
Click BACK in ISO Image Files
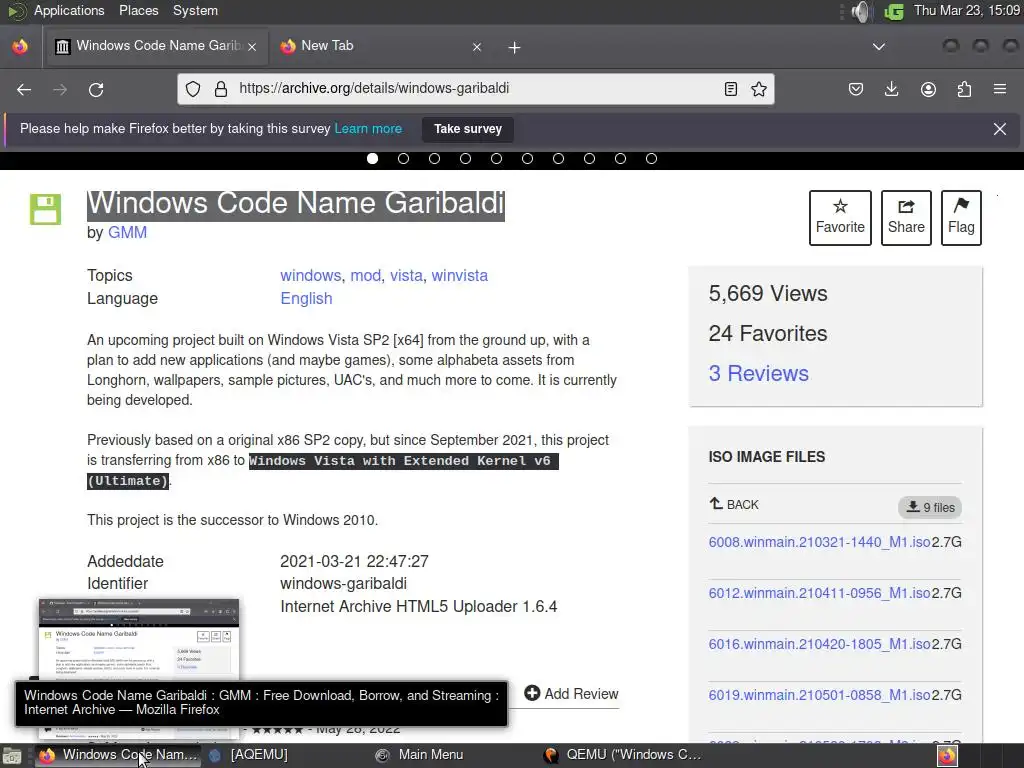(x=733, y=504)
